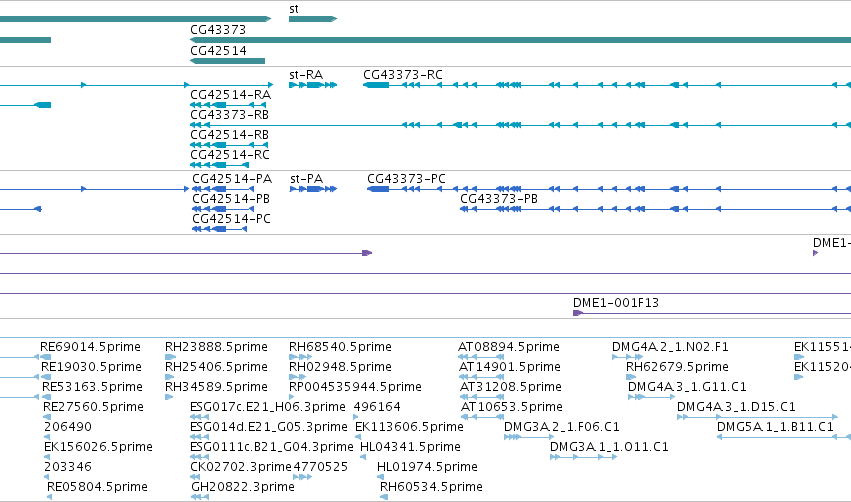The width and height of the screenshot is (851, 502).
Task: Click the RE05804.5prime EST label
Action: coord(97,487)
